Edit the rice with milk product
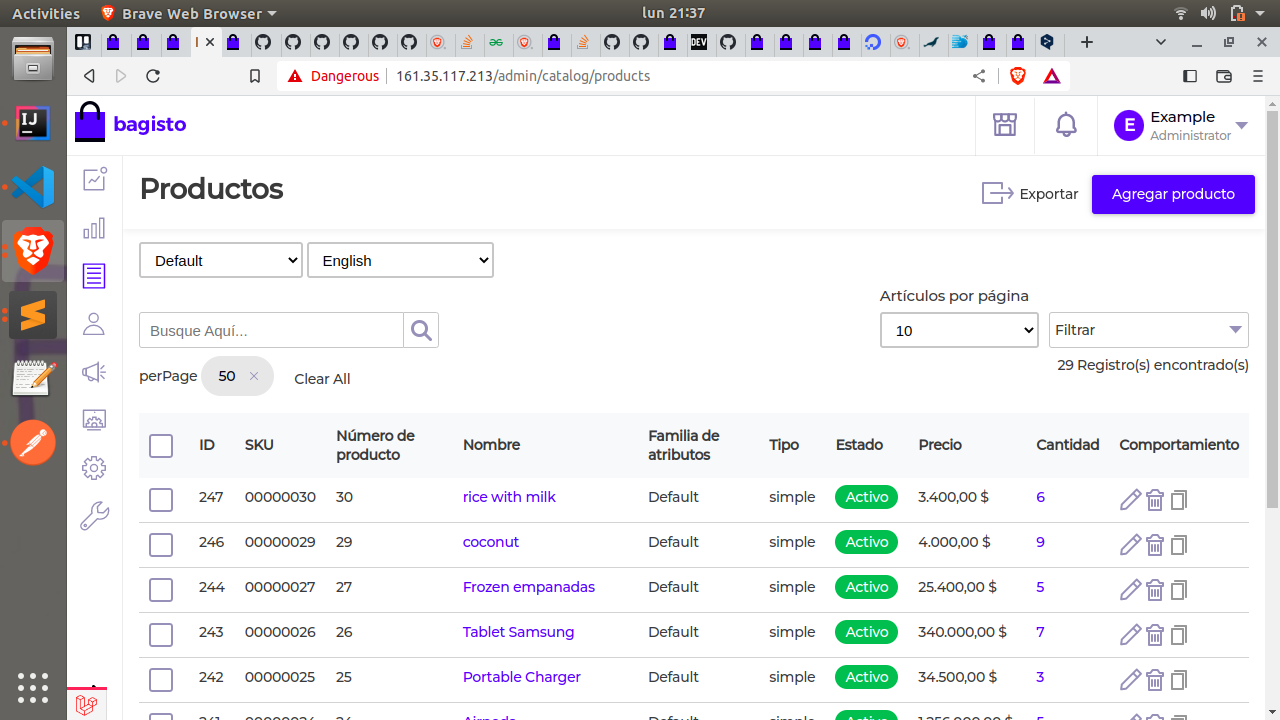 1130,499
